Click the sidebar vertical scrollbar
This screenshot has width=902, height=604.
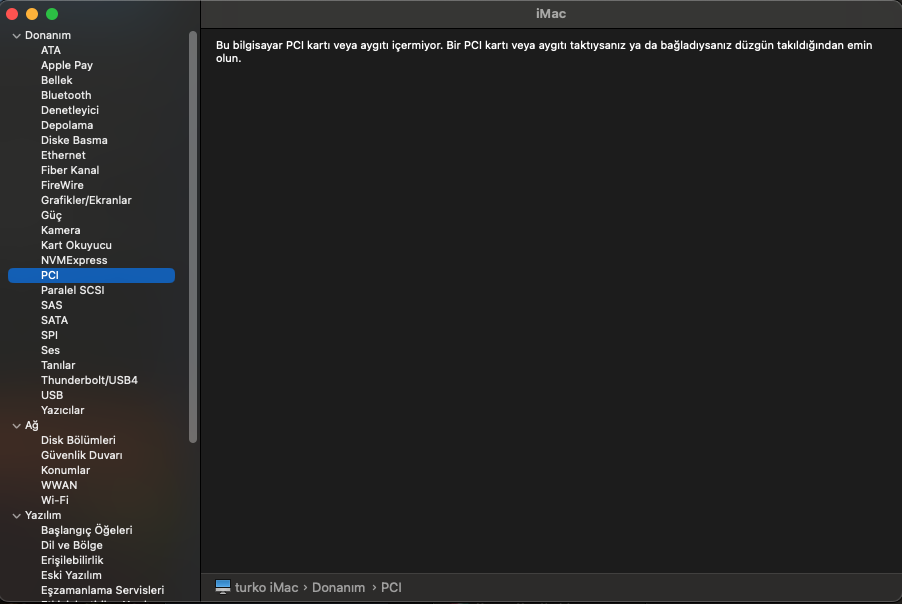click(x=193, y=235)
